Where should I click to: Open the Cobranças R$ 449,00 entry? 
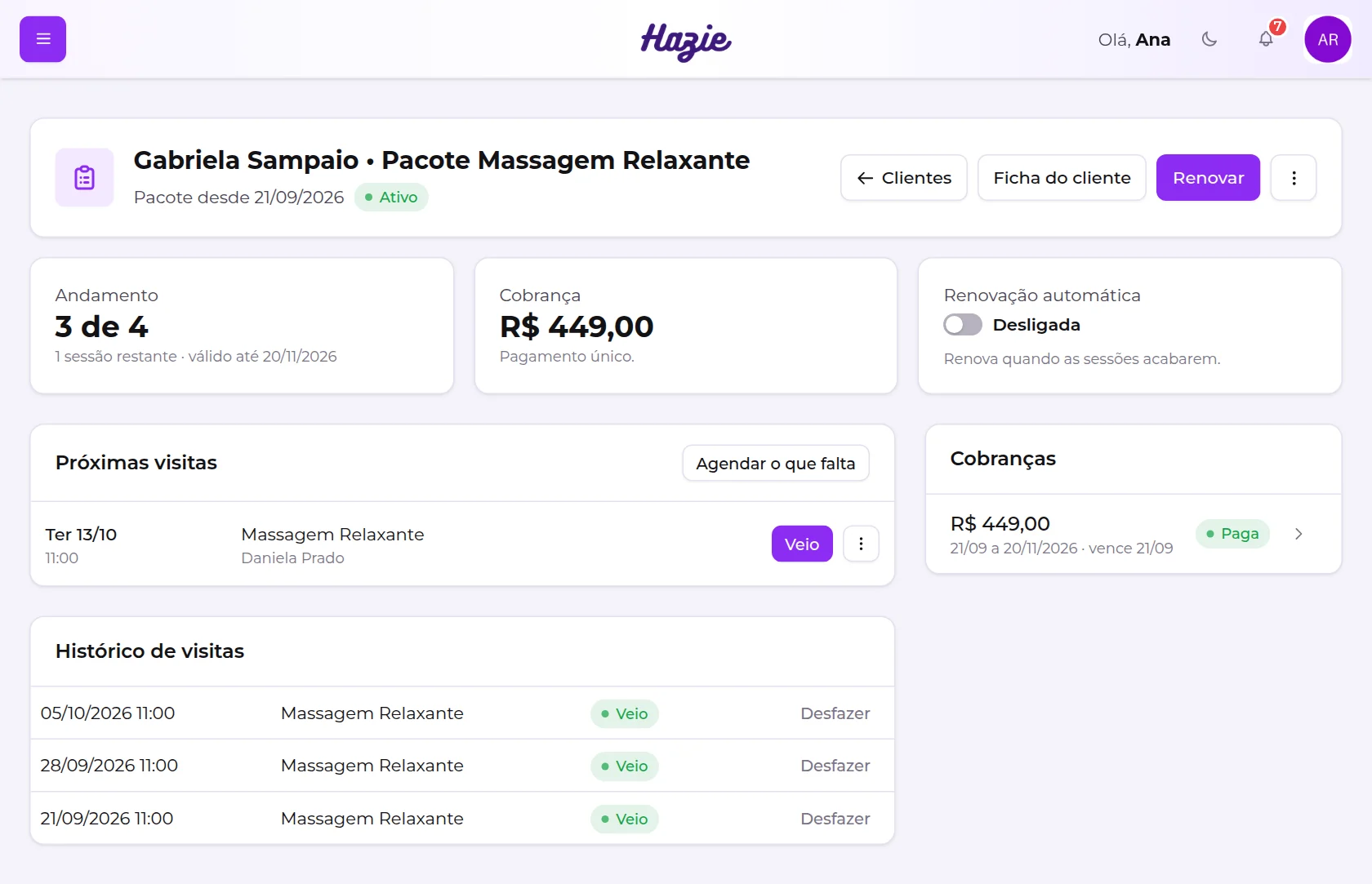pos(1134,534)
